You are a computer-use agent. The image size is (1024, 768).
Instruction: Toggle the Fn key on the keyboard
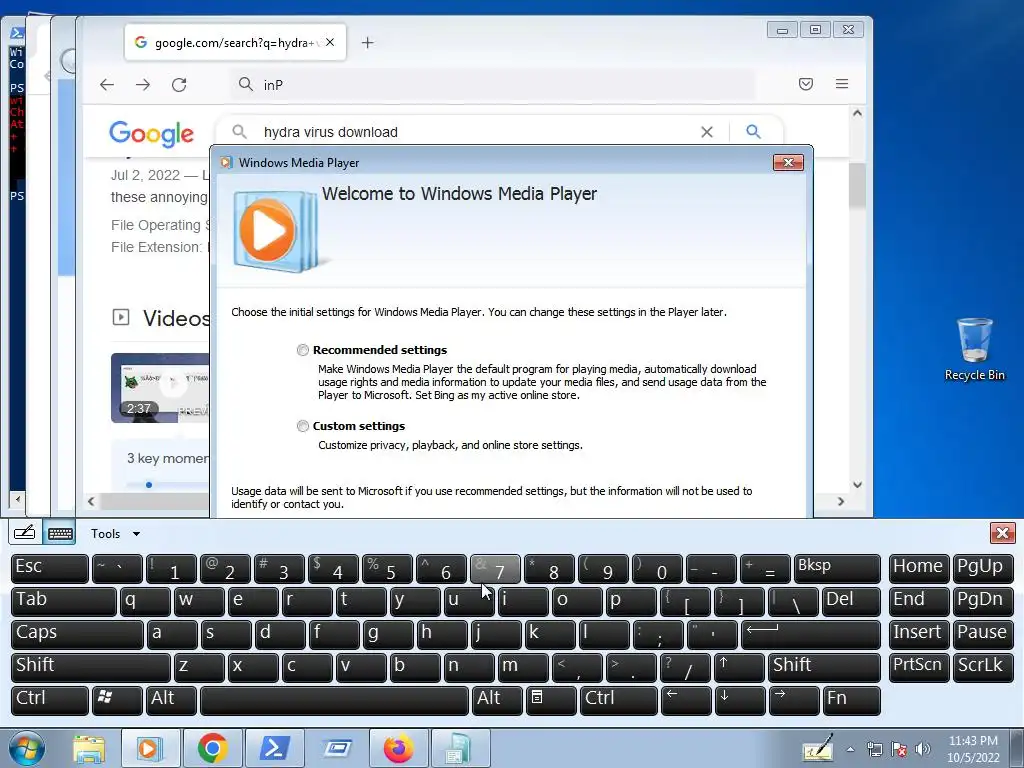click(851, 700)
